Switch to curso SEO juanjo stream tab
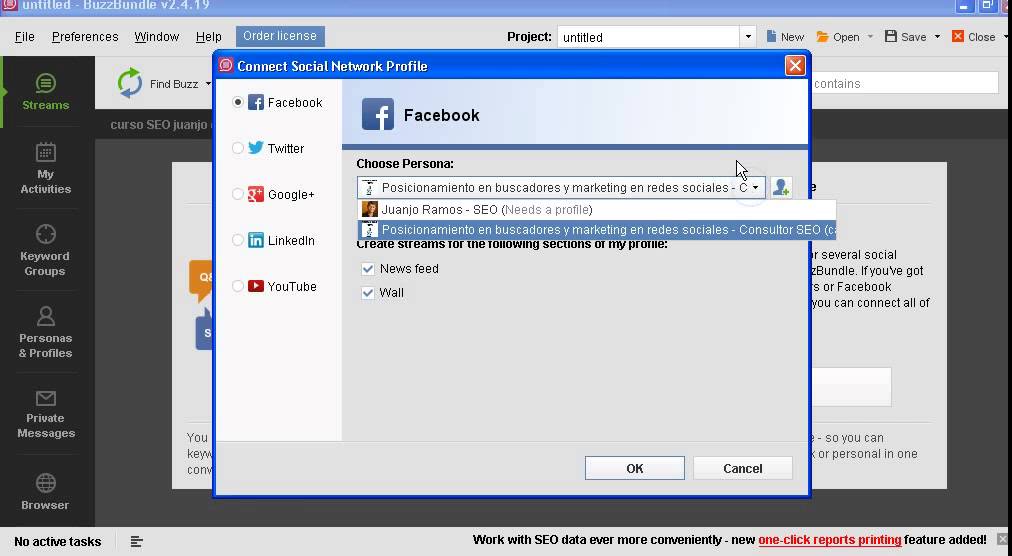This screenshot has width=1012, height=556. coord(159,124)
